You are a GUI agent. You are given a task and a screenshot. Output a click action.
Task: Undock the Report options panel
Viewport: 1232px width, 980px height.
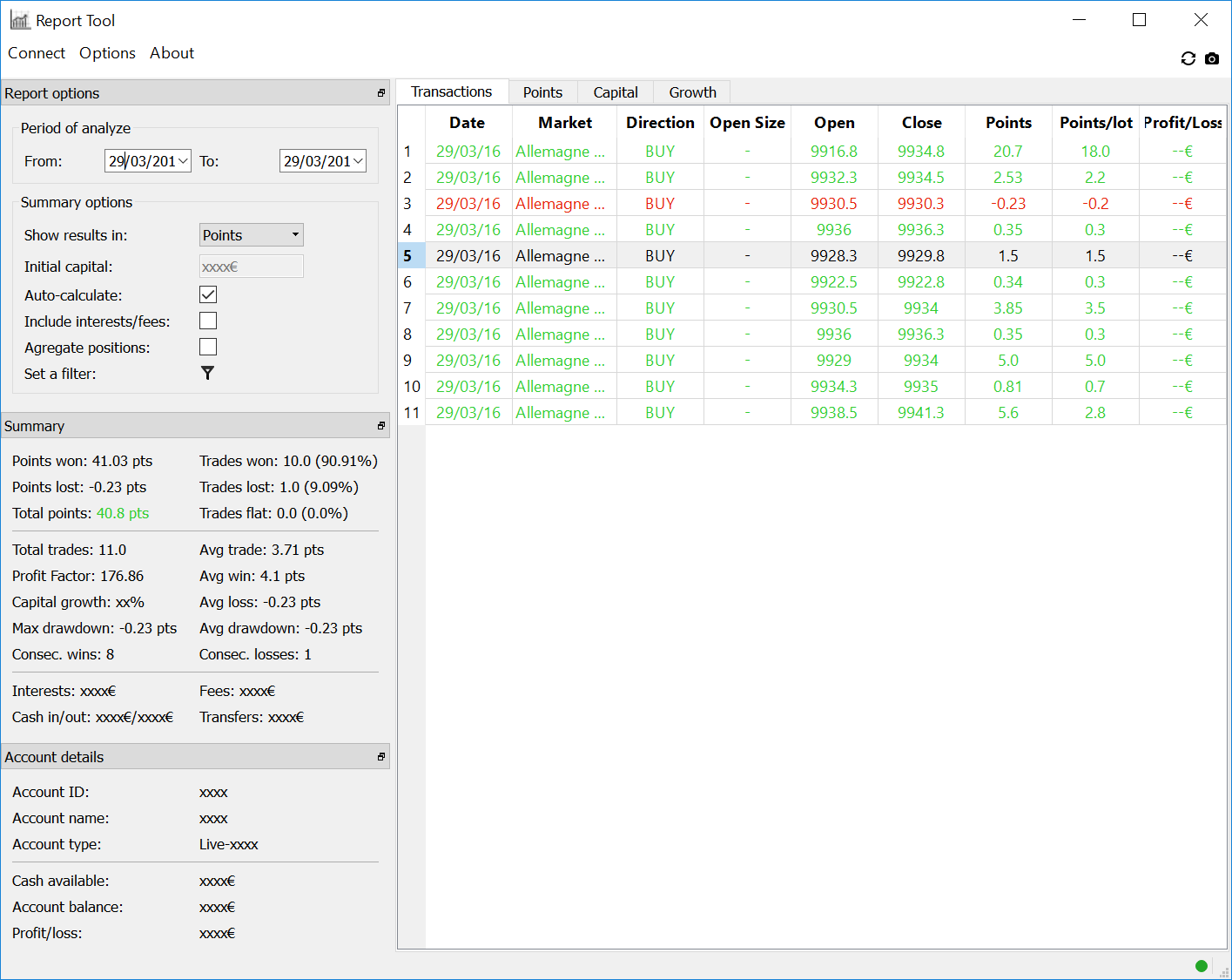pyautogui.click(x=380, y=93)
